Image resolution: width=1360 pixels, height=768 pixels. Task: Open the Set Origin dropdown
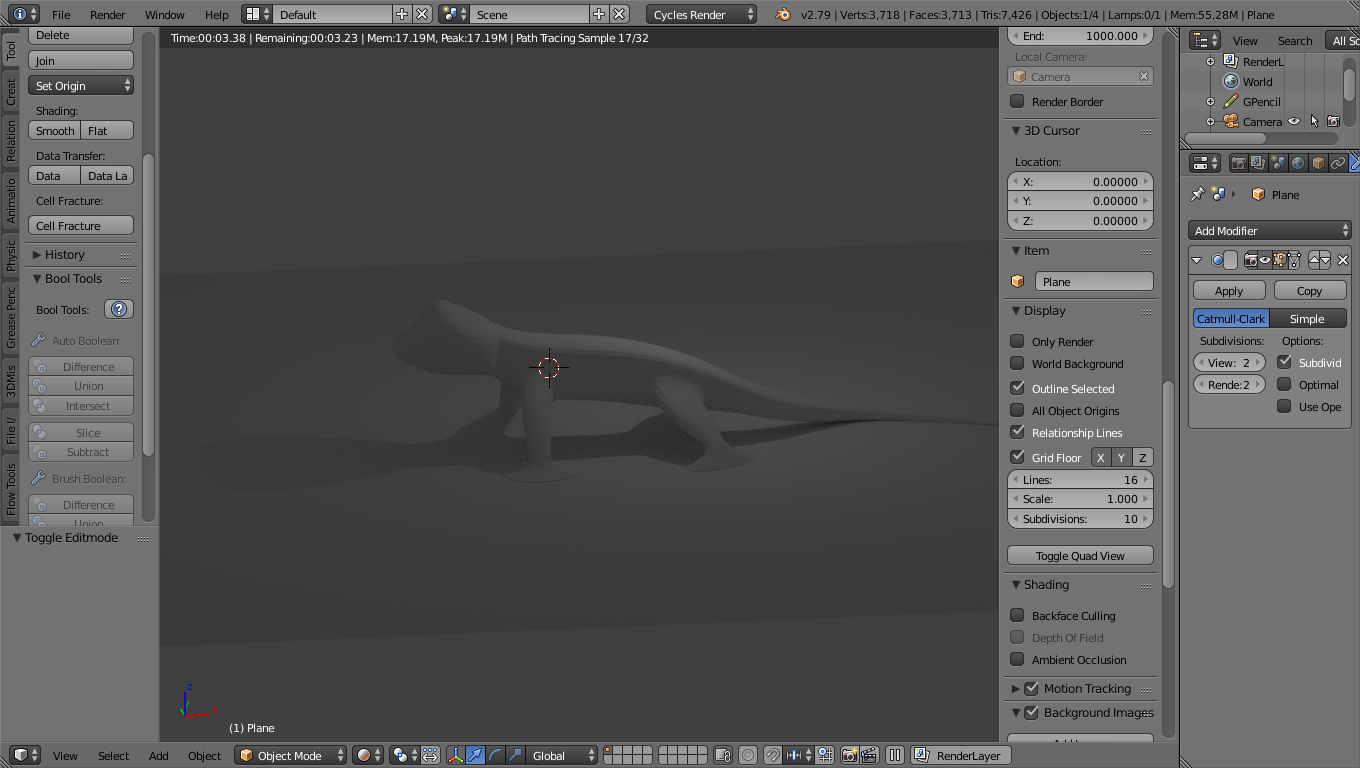tap(81, 85)
